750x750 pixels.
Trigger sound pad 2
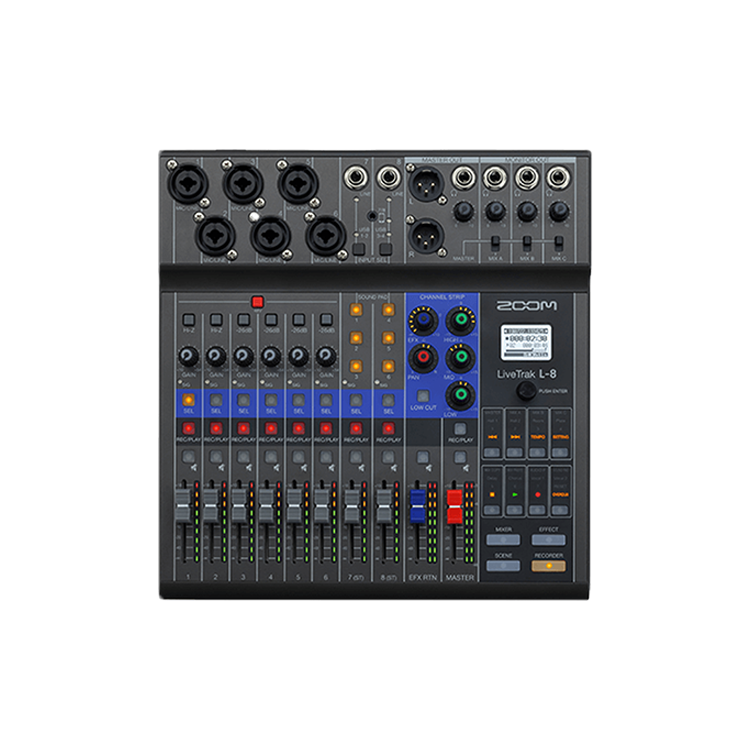tap(356, 338)
